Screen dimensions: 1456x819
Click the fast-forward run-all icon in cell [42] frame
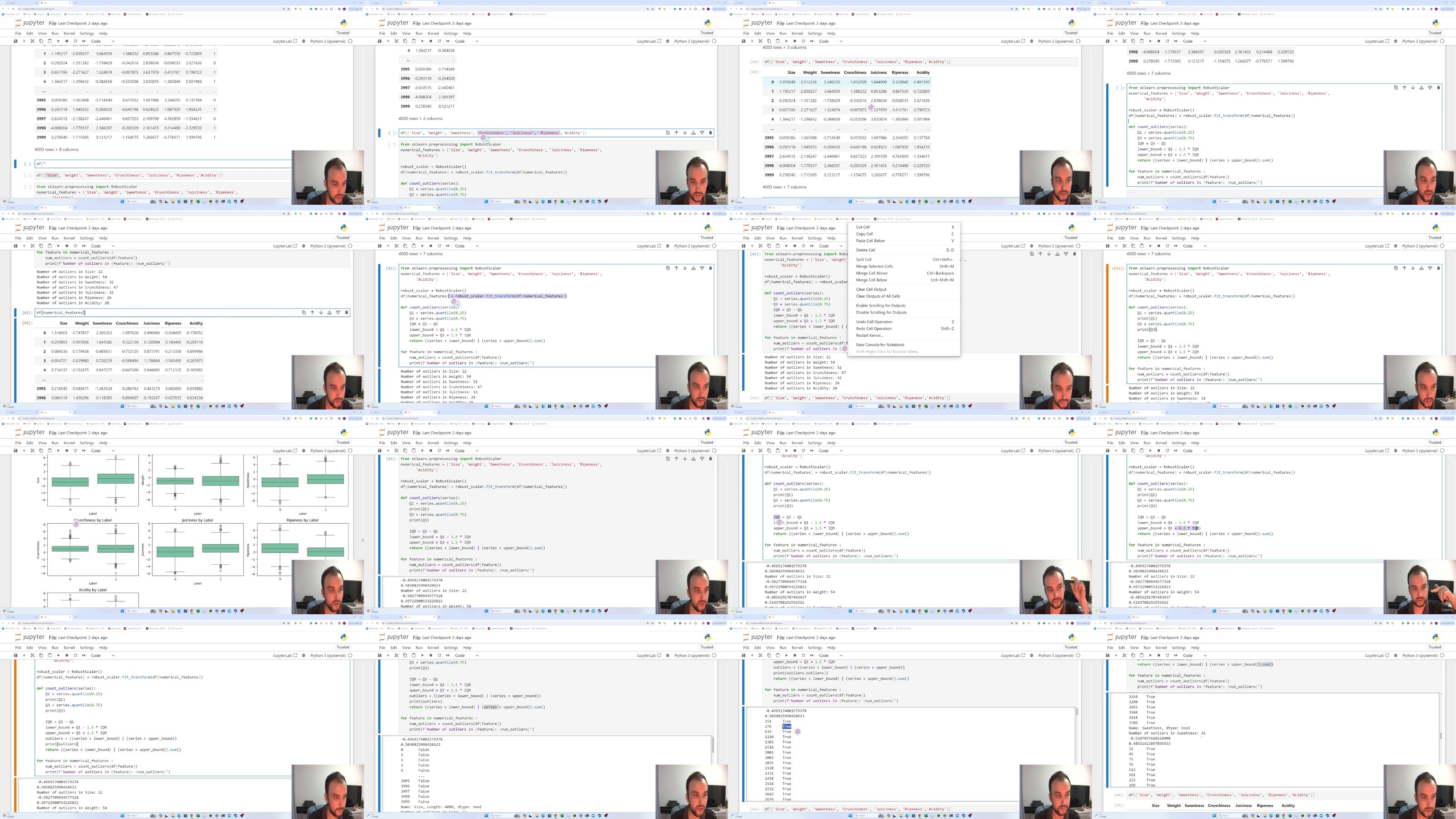coord(84,246)
